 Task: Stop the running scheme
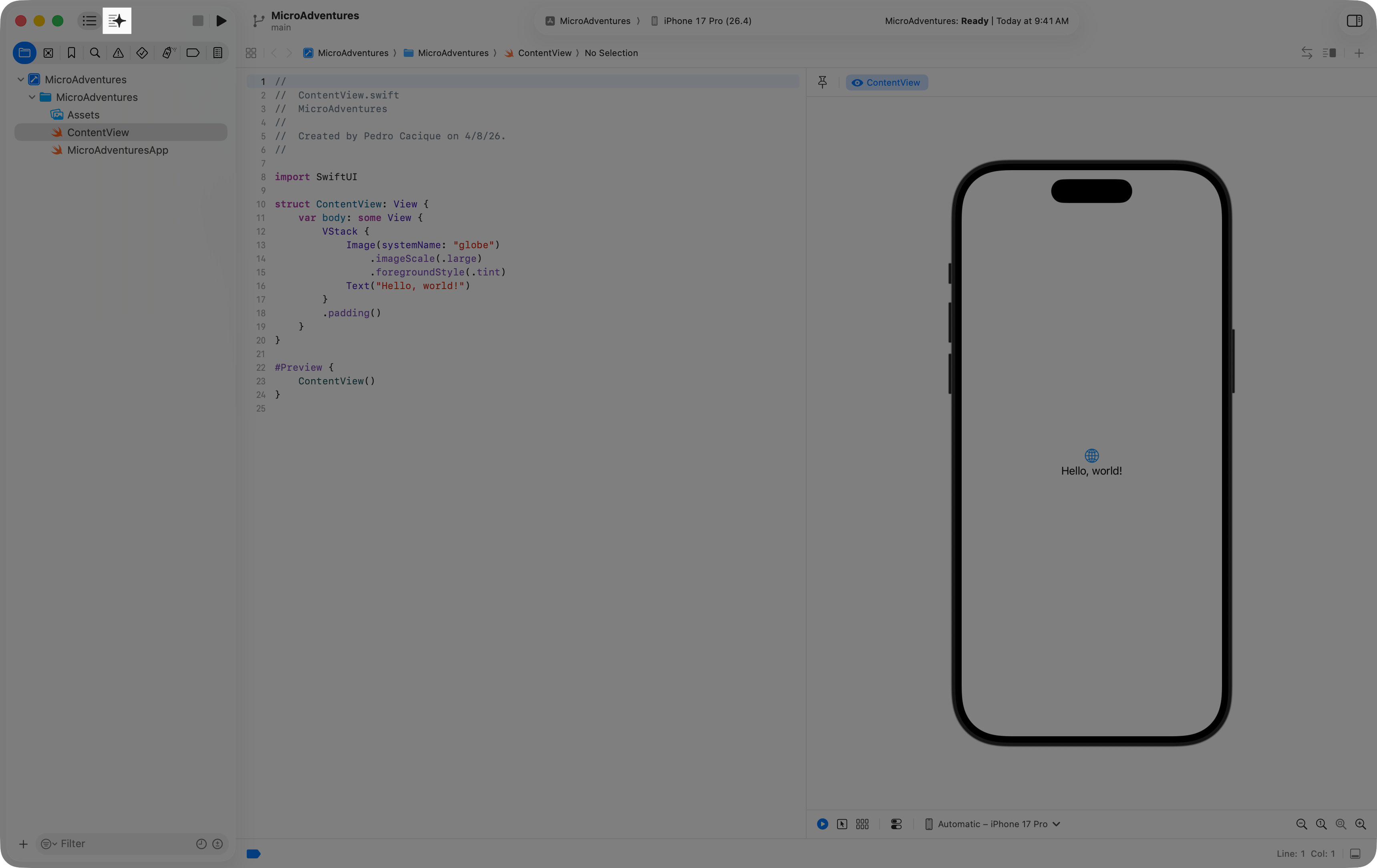(198, 20)
